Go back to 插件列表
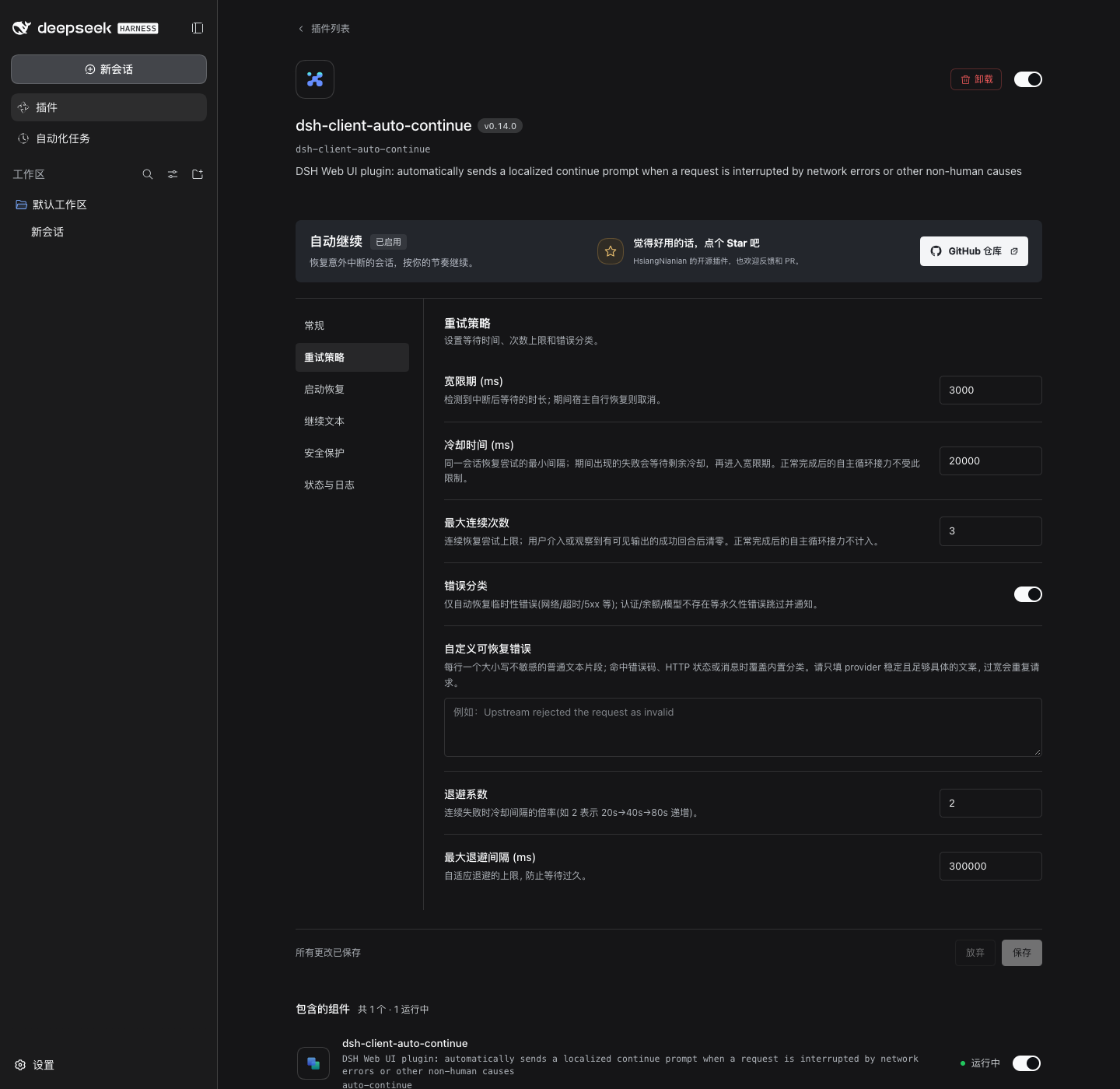The height and width of the screenshot is (1089, 1120). (x=324, y=28)
